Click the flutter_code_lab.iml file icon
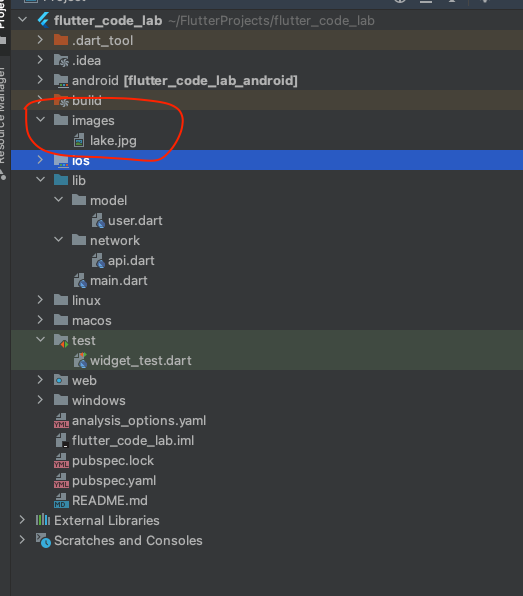 coord(62,441)
